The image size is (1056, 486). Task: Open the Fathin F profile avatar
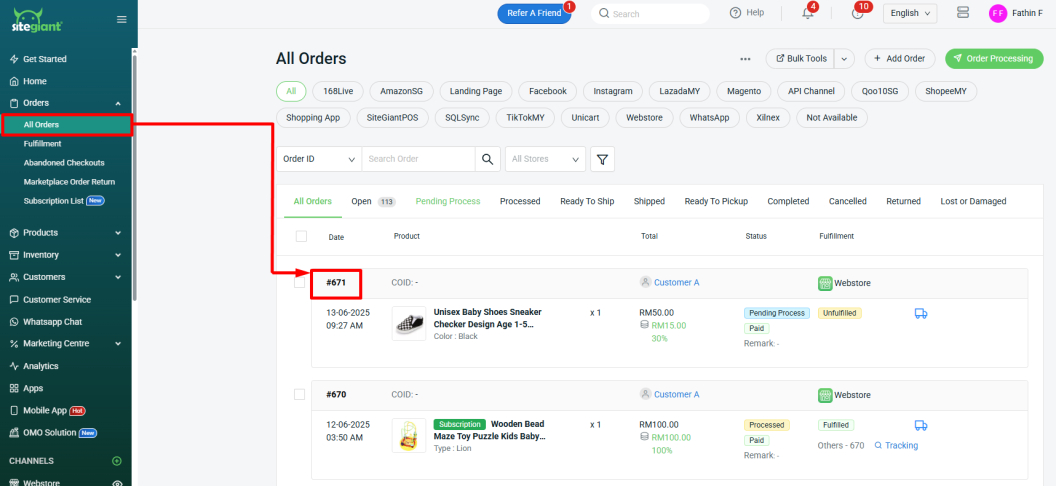pos(997,13)
